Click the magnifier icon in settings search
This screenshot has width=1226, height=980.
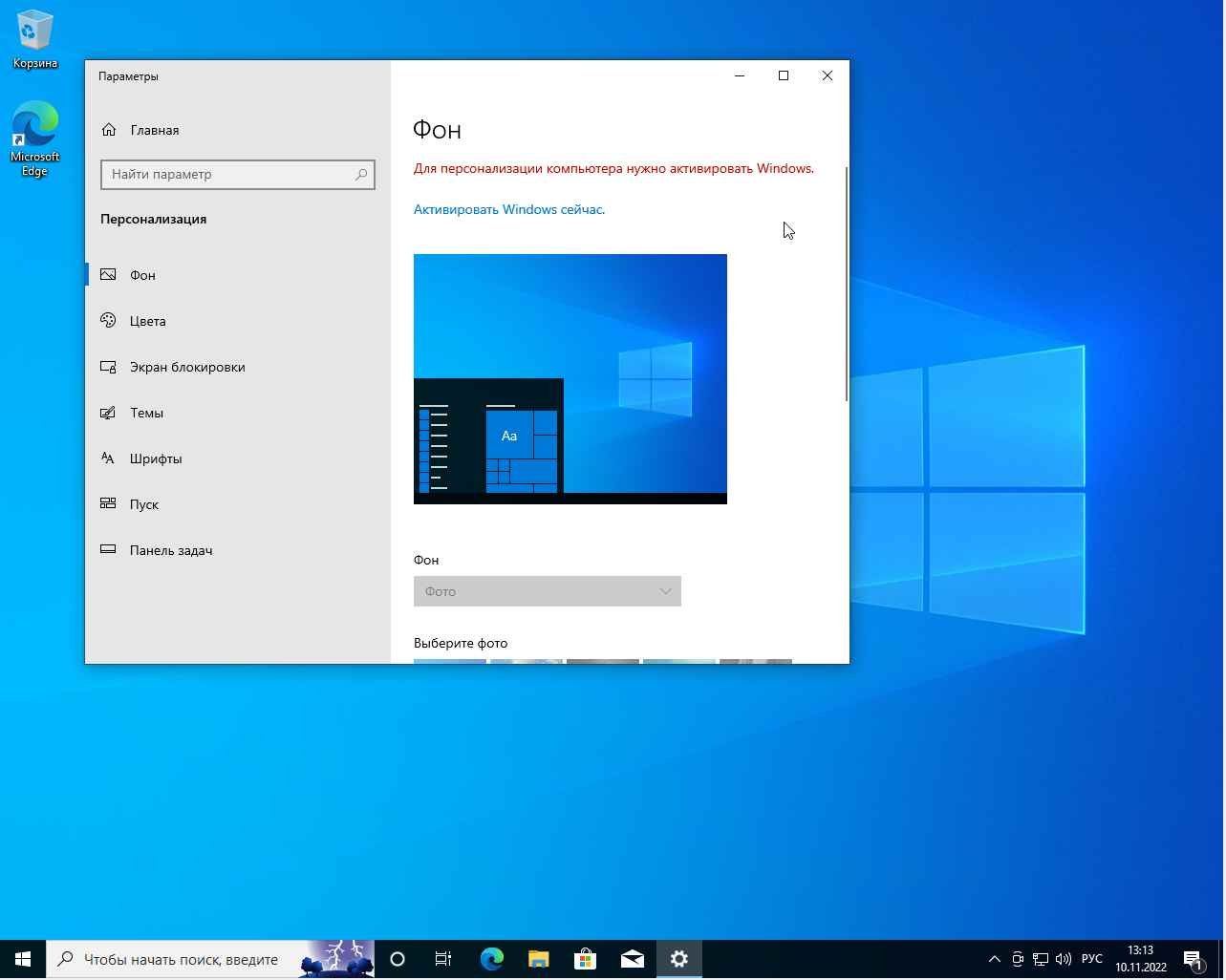(361, 175)
